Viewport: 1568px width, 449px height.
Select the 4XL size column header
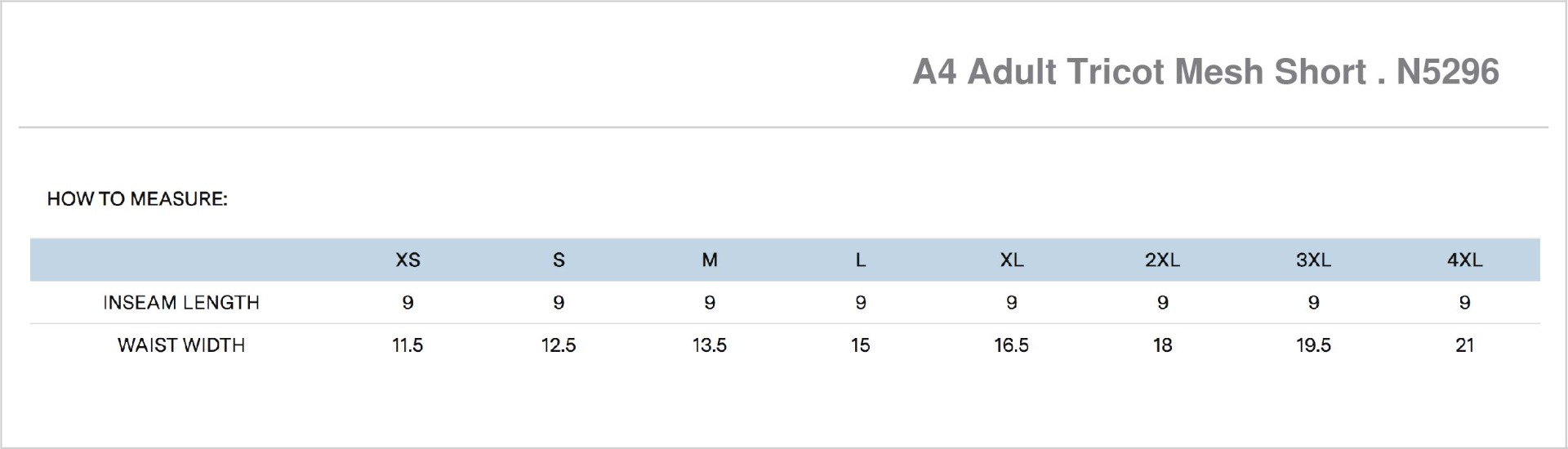[x=1464, y=260]
